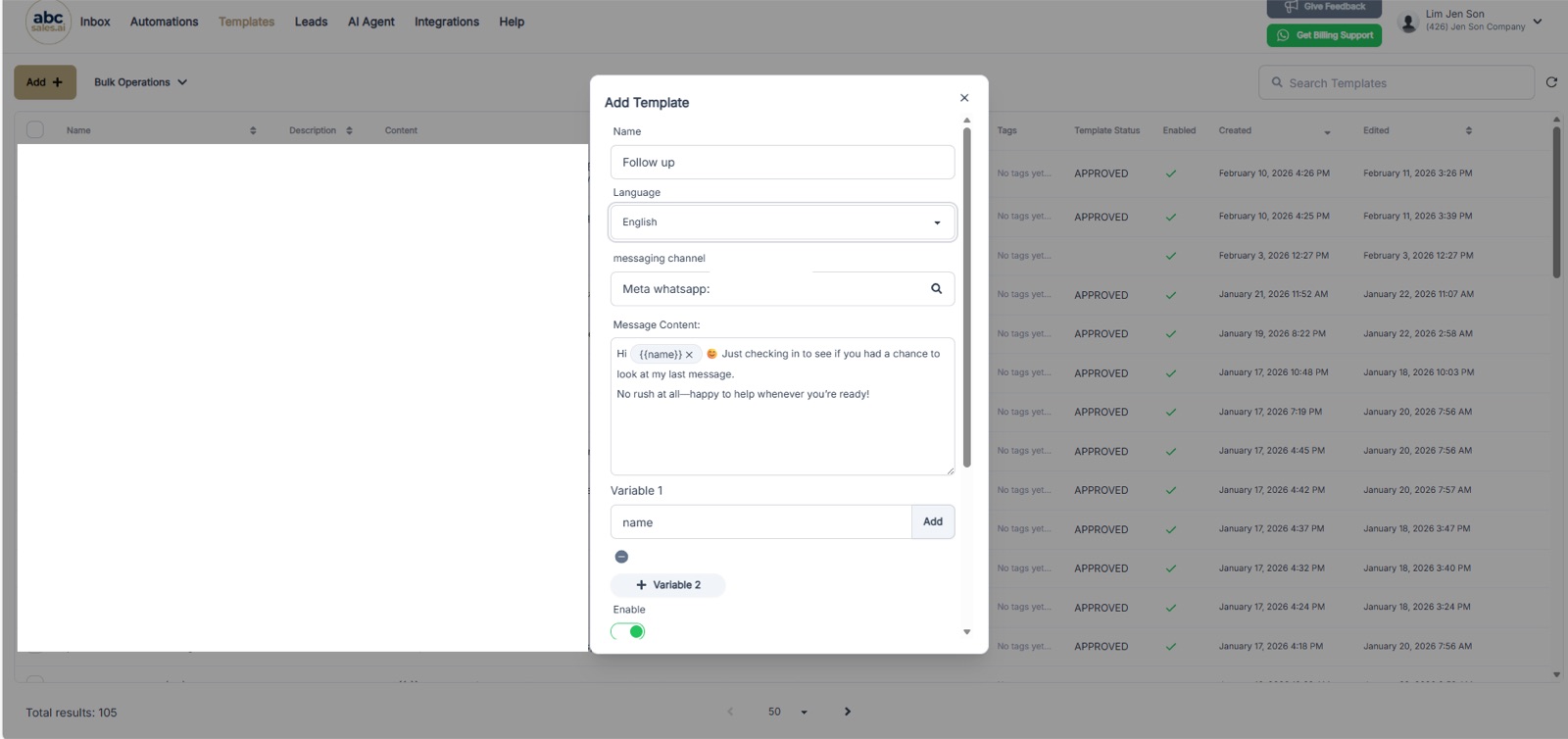1568x739 pixels.
Task: Click the Meta whatsapp messaging channel field
Action: click(782, 289)
